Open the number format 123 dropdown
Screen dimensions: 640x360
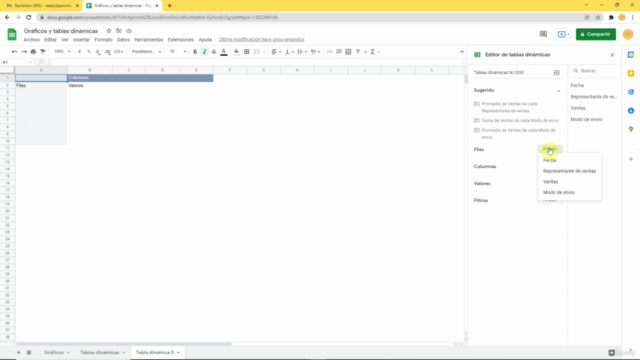tap(118, 52)
